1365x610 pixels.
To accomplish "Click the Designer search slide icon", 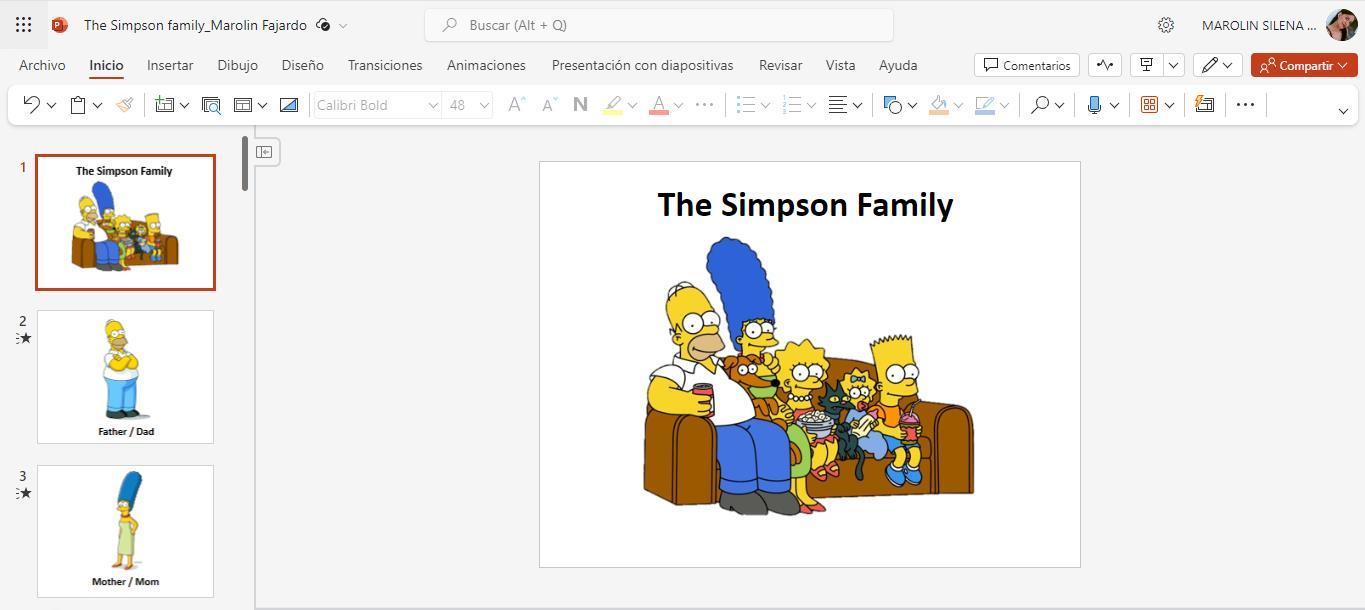I will click(x=211, y=104).
